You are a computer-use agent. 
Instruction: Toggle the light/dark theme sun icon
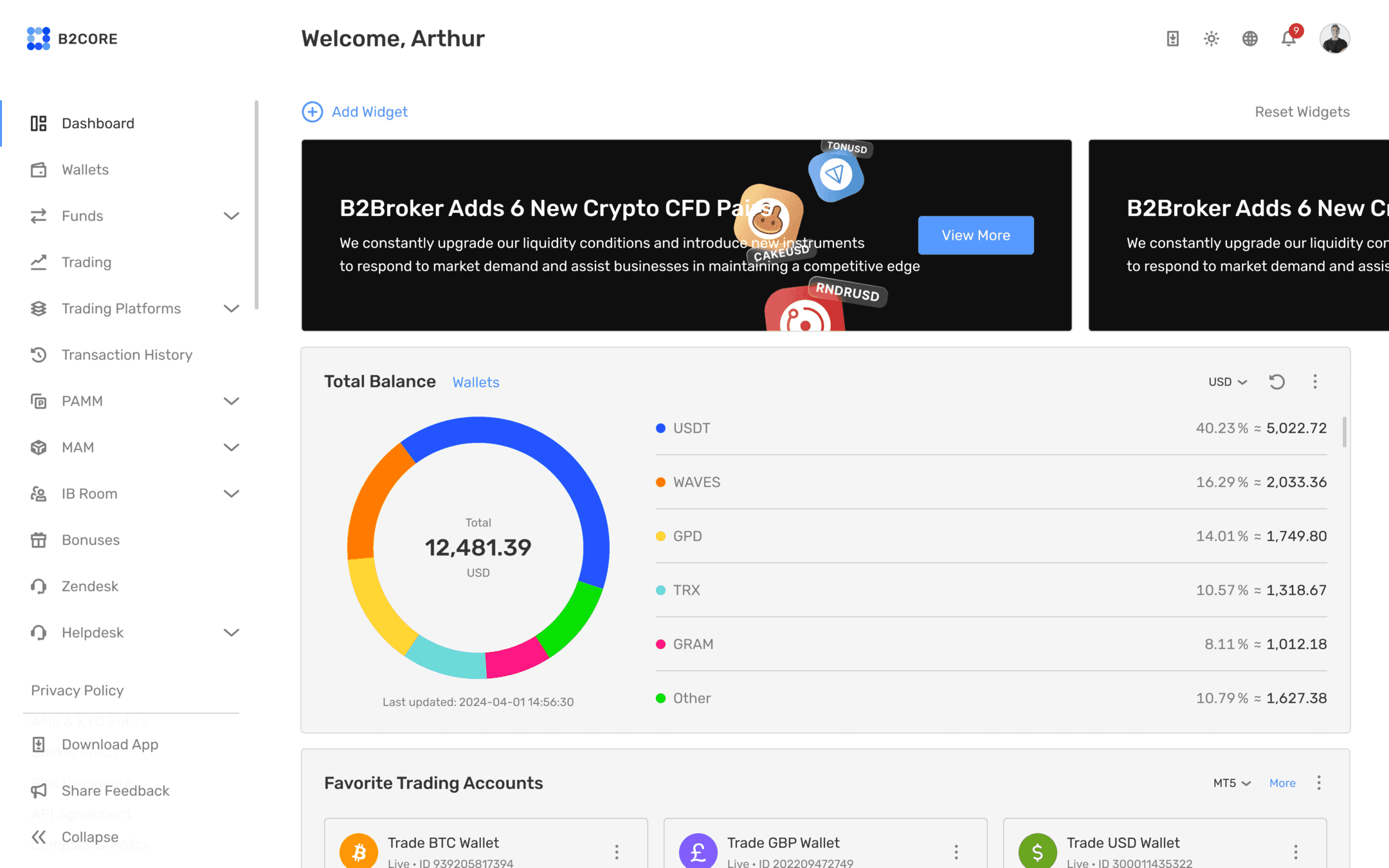point(1212,39)
